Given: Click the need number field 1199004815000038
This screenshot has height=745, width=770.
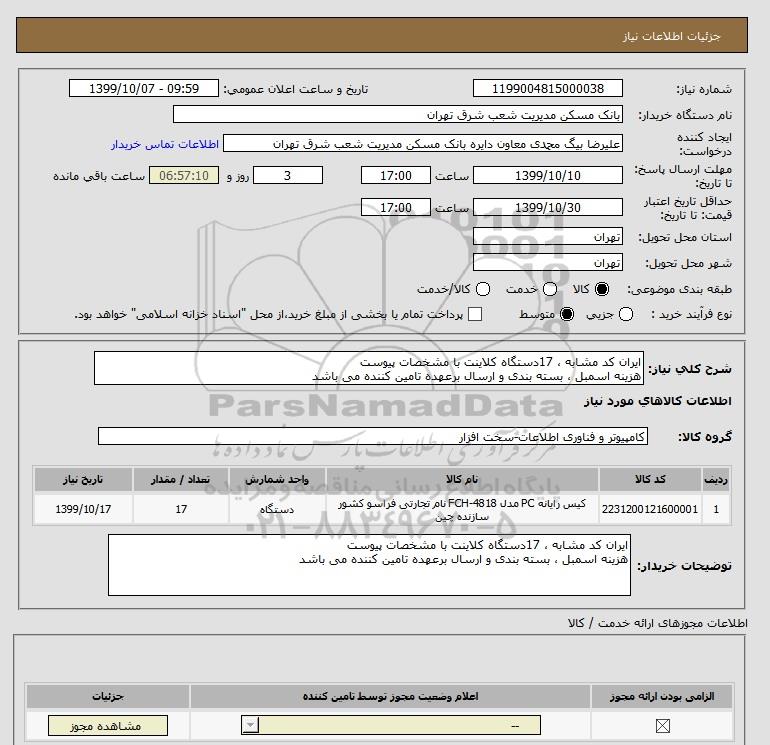Looking at the screenshot, I should (548, 88).
